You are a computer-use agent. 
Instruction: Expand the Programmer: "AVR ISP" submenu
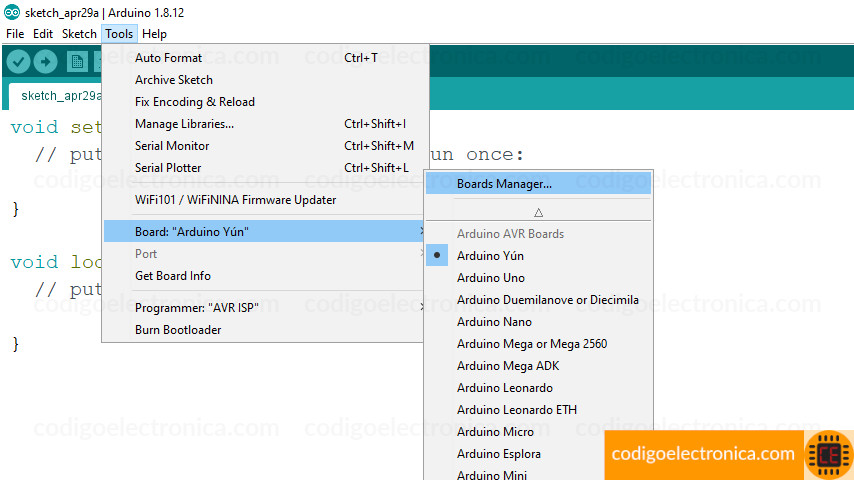pos(263,308)
